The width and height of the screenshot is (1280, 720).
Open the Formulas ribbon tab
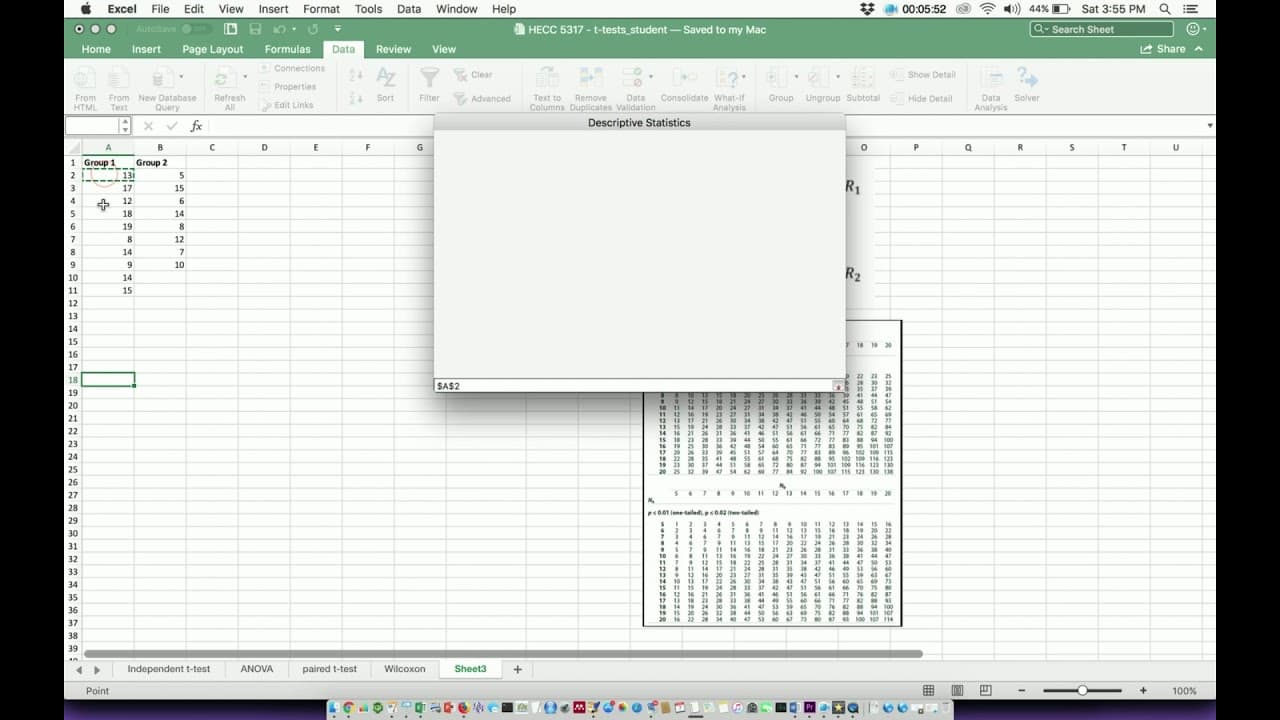pyautogui.click(x=287, y=49)
